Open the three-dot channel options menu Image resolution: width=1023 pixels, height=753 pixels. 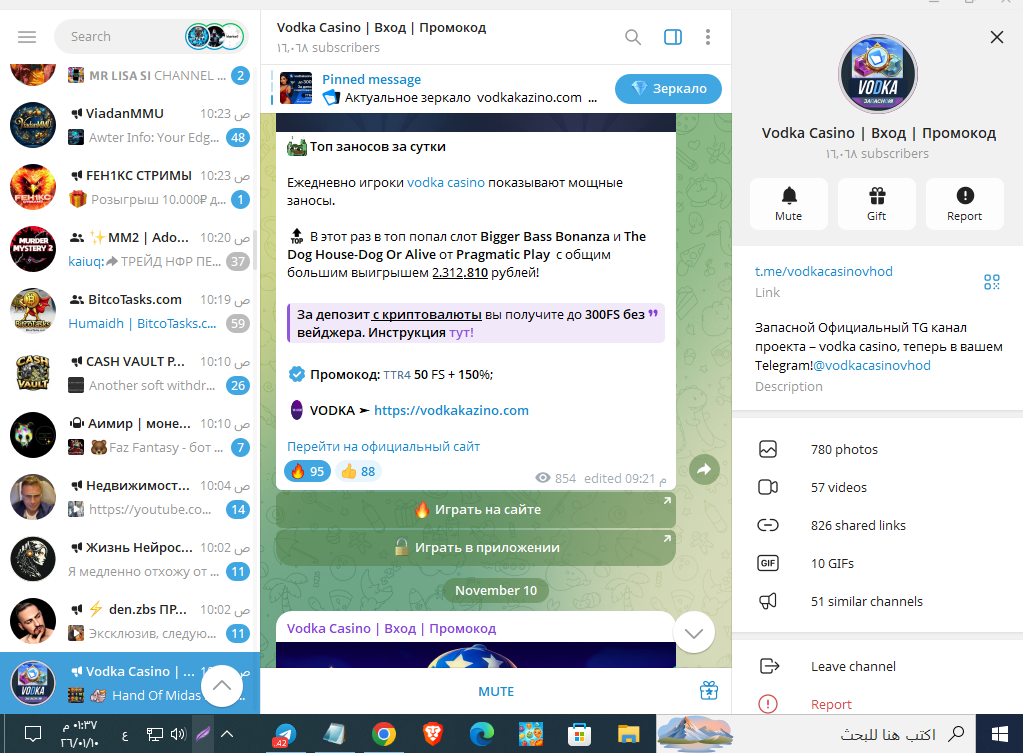pos(708,37)
